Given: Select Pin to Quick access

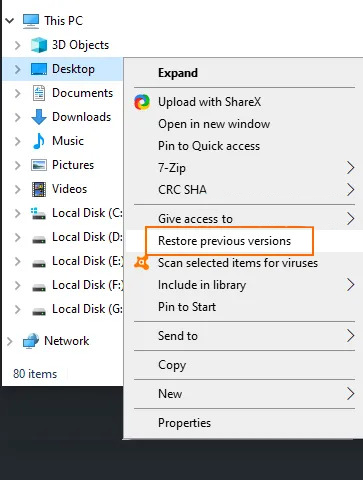Looking at the screenshot, I should [x=243, y=146].
